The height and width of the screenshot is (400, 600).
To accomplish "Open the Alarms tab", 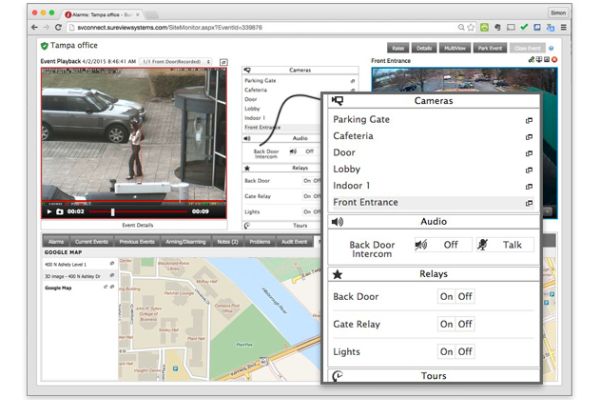I will 56,242.
